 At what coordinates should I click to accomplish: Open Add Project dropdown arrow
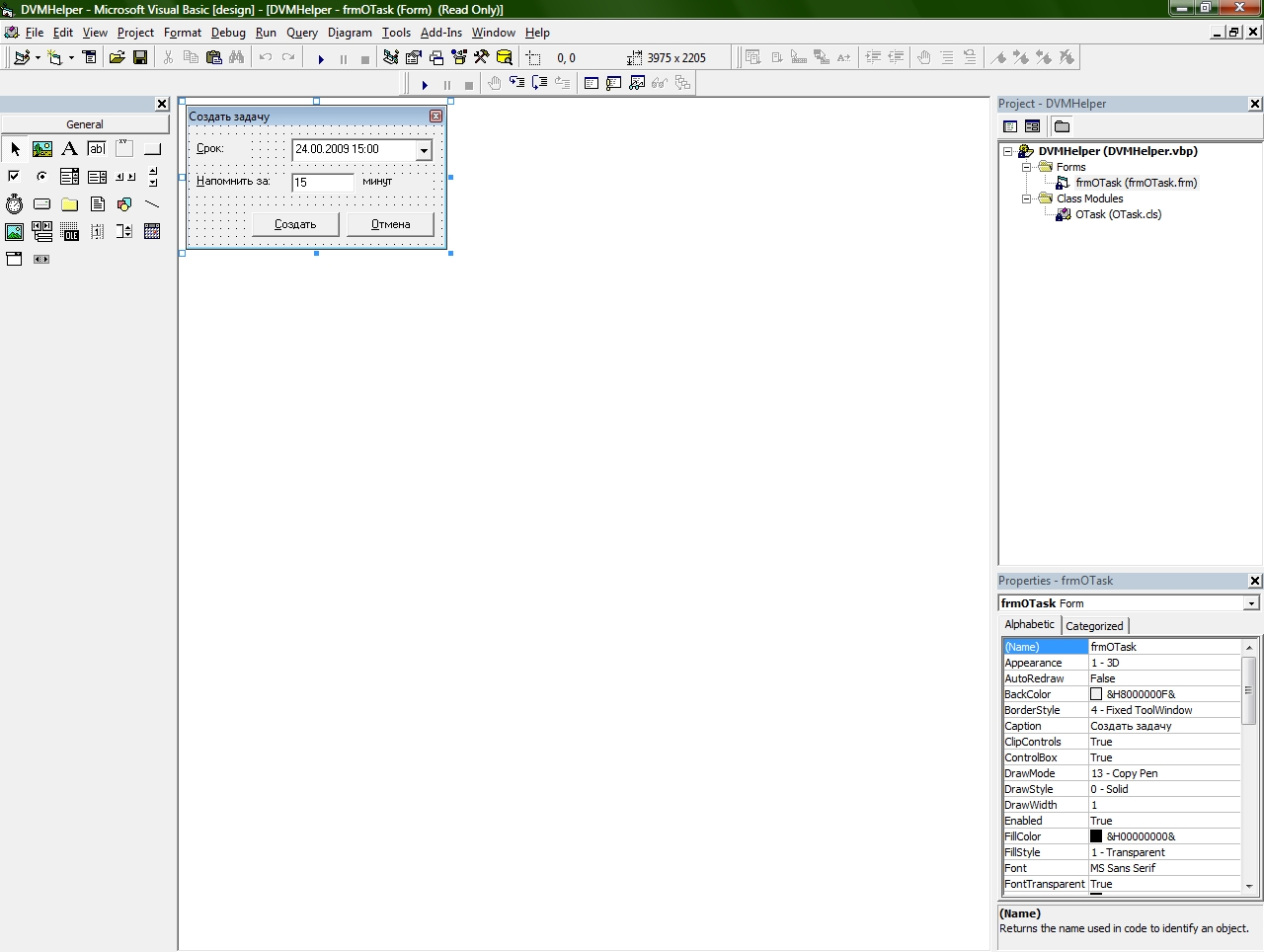point(38,58)
